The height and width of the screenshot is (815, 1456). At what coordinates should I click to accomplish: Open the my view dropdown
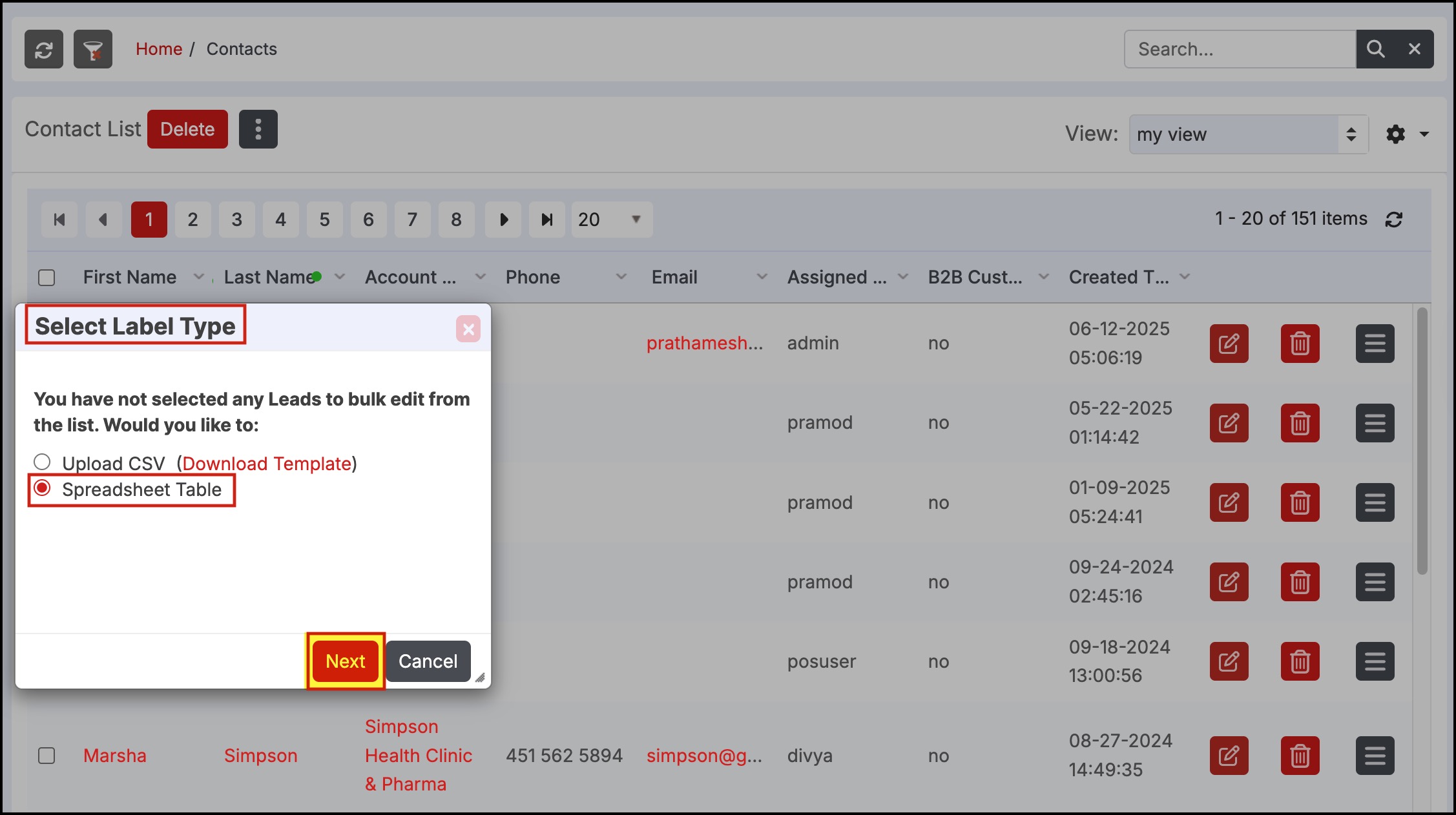tap(1248, 134)
